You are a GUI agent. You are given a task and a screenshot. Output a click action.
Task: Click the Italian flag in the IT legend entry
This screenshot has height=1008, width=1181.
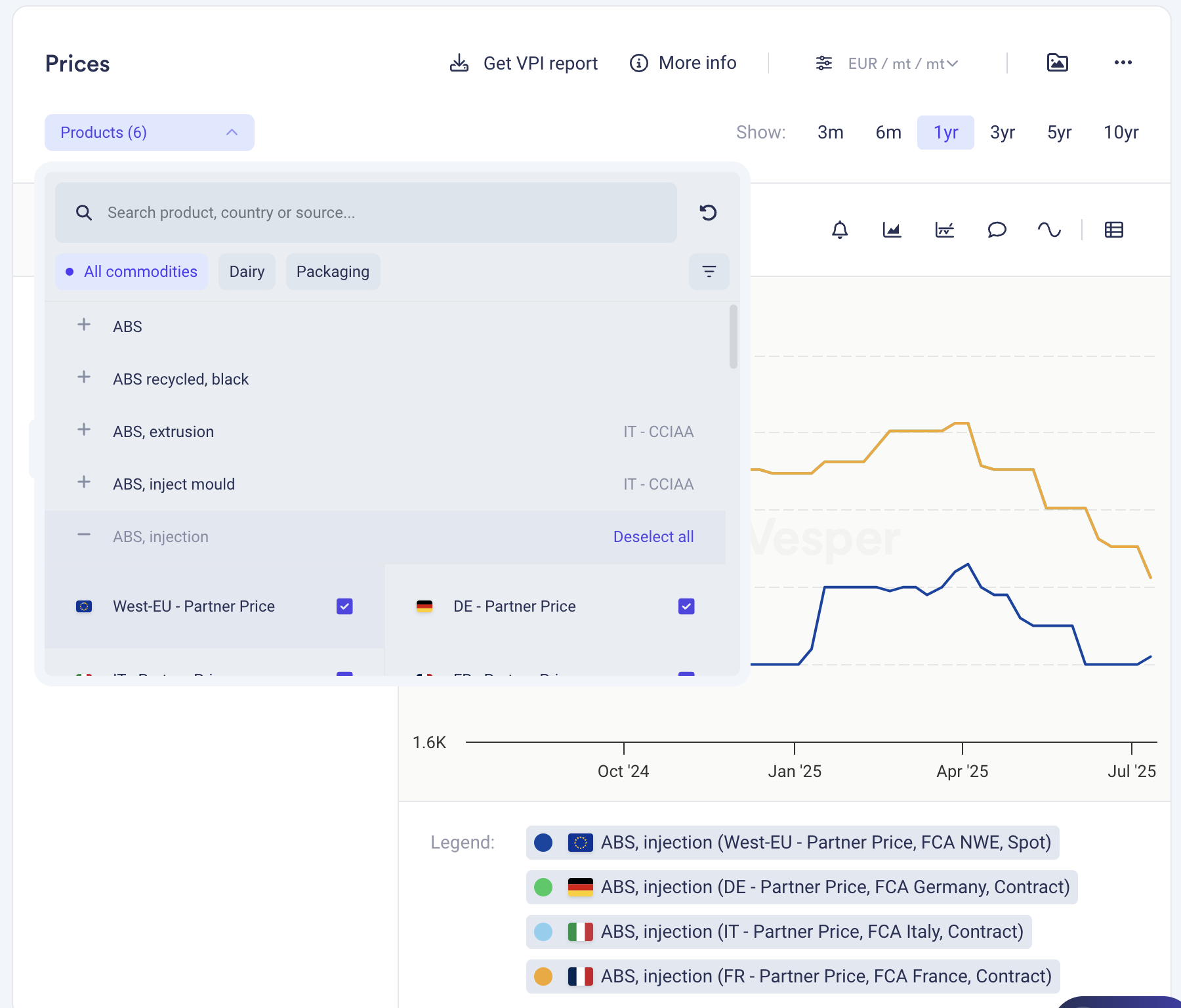[x=581, y=932]
